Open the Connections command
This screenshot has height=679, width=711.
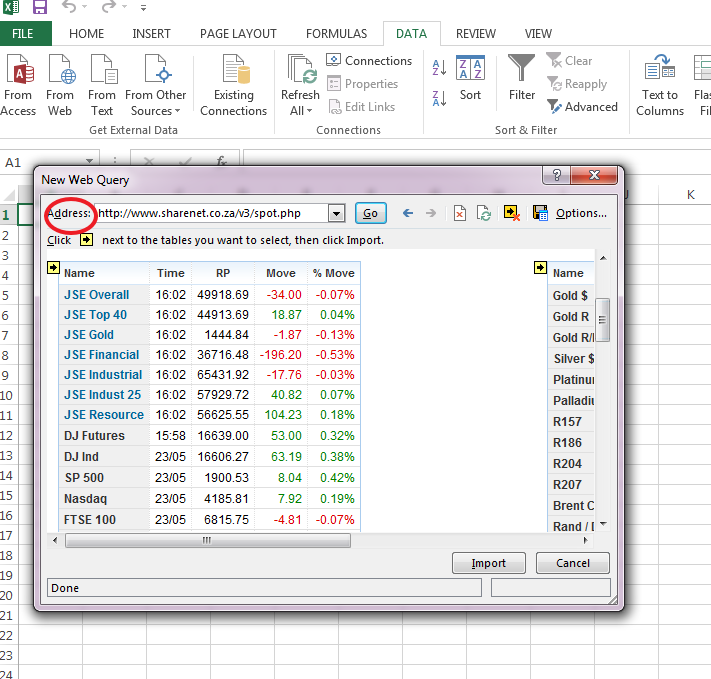(369, 60)
